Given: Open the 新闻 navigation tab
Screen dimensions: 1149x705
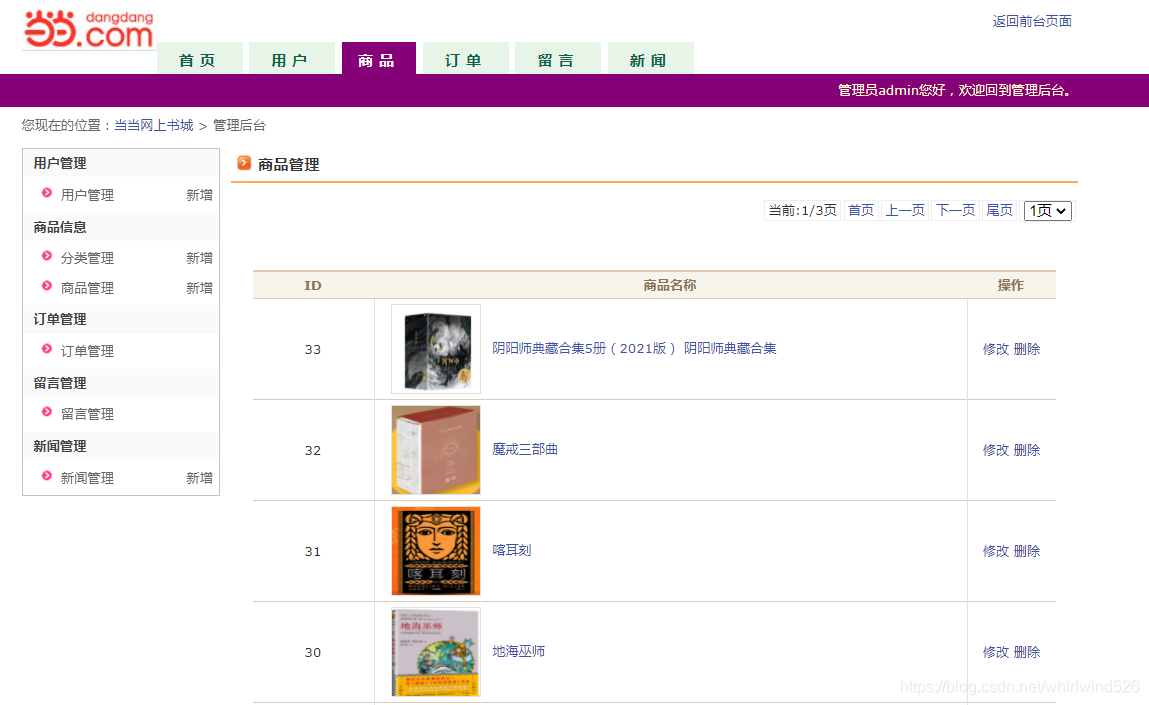Looking at the screenshot, I should click(650, 59).
